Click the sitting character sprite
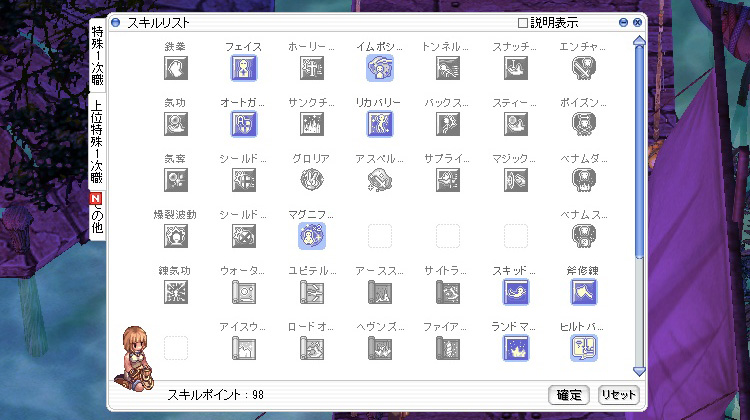This screenshot has width=750, height=420. click(x=135, y=358)
